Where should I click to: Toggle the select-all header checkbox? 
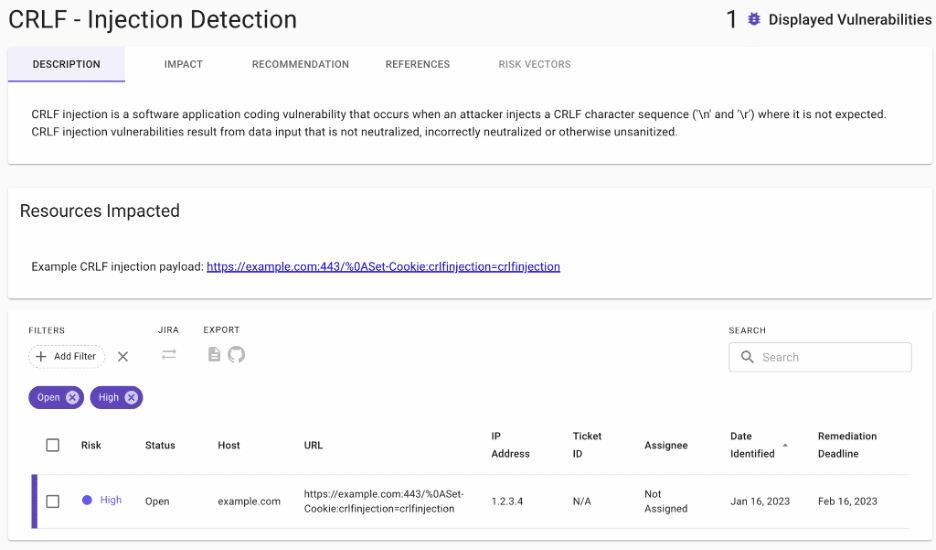coord(53,445)
